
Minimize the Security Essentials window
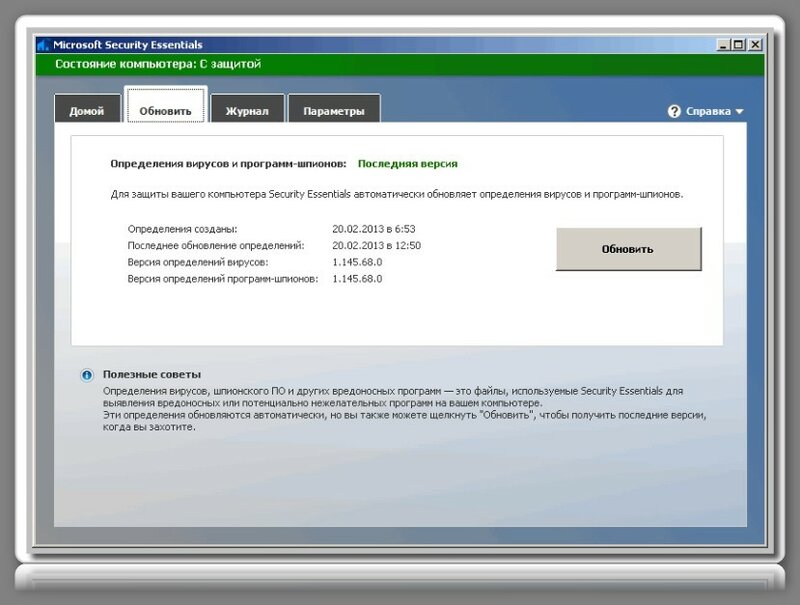(723, 45)
